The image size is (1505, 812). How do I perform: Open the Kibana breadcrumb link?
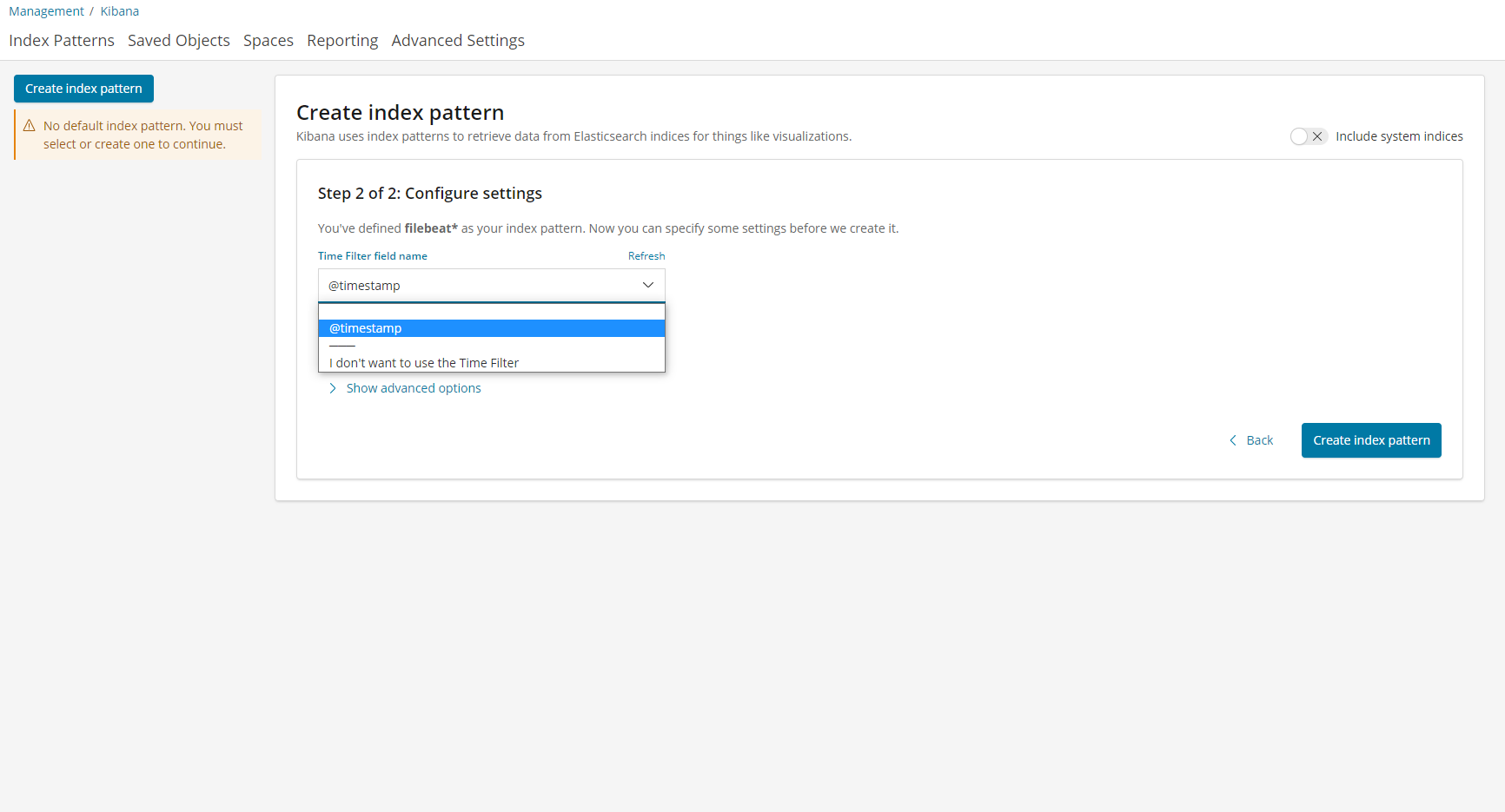point(120,11)
